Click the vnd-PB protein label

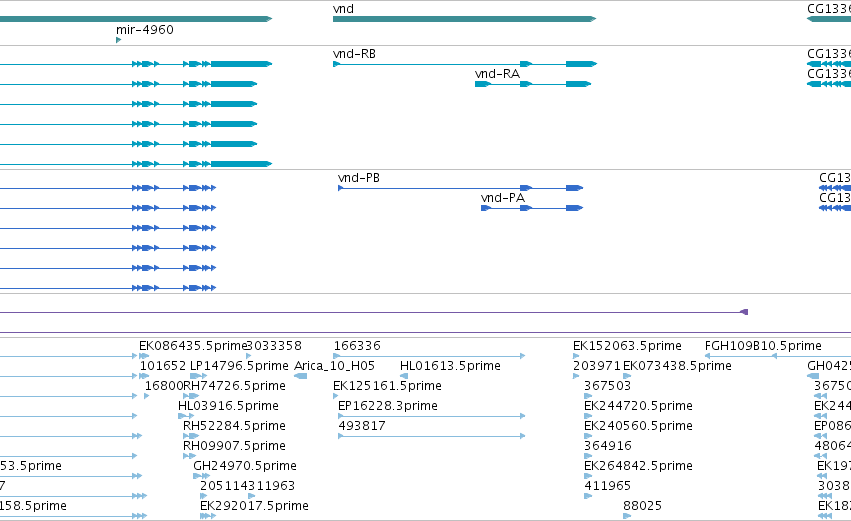click(x=359, y=178)
